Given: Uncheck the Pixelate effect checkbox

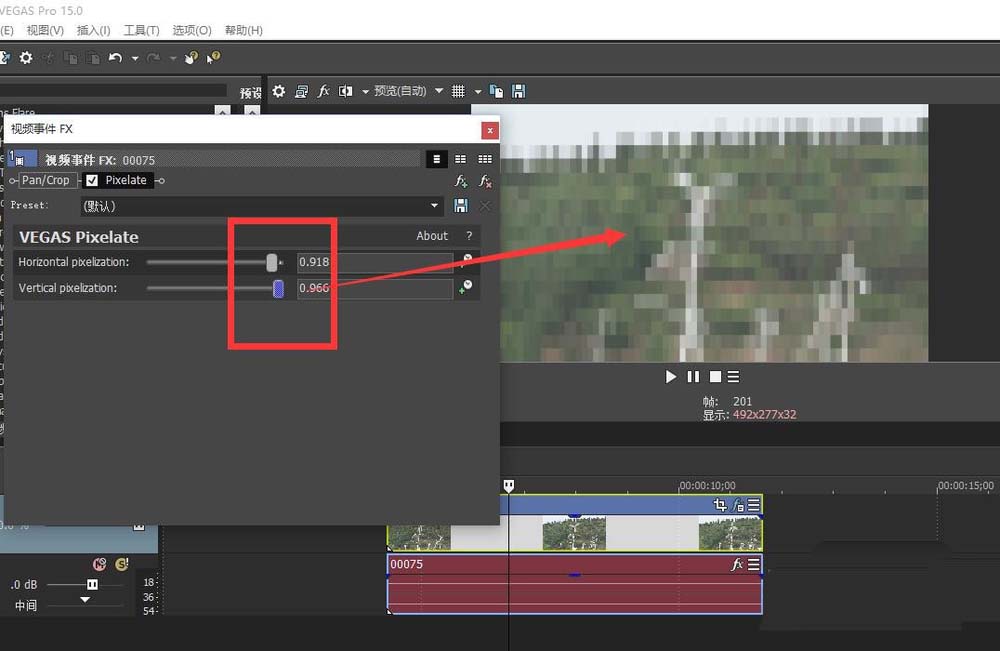Looking at the screenshot, I should [x=92, y=180].
